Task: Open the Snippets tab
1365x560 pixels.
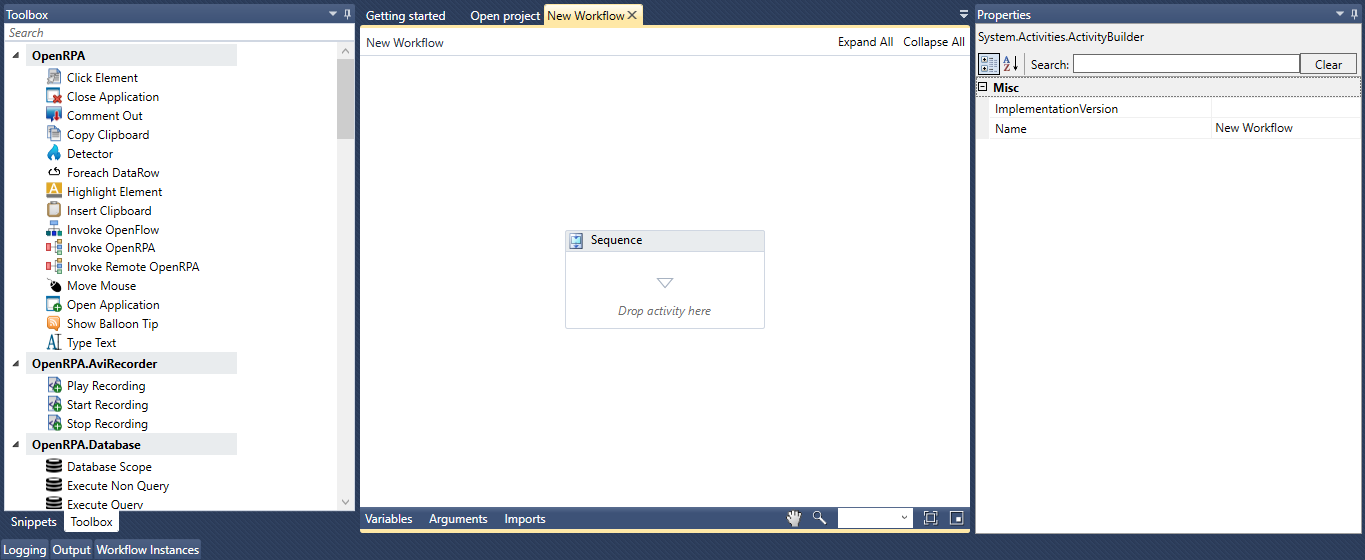Action: [34, 522]
